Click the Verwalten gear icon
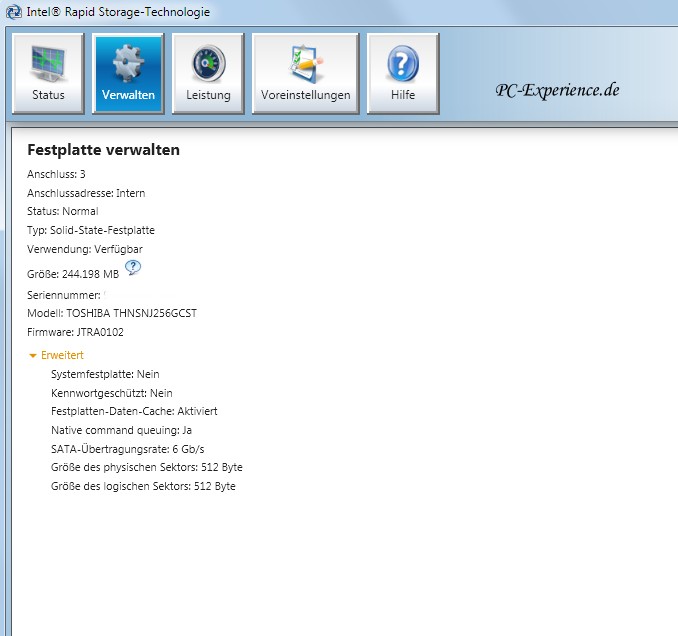Image resolution: width=678 pixels, height=636 pixels. 128,63
